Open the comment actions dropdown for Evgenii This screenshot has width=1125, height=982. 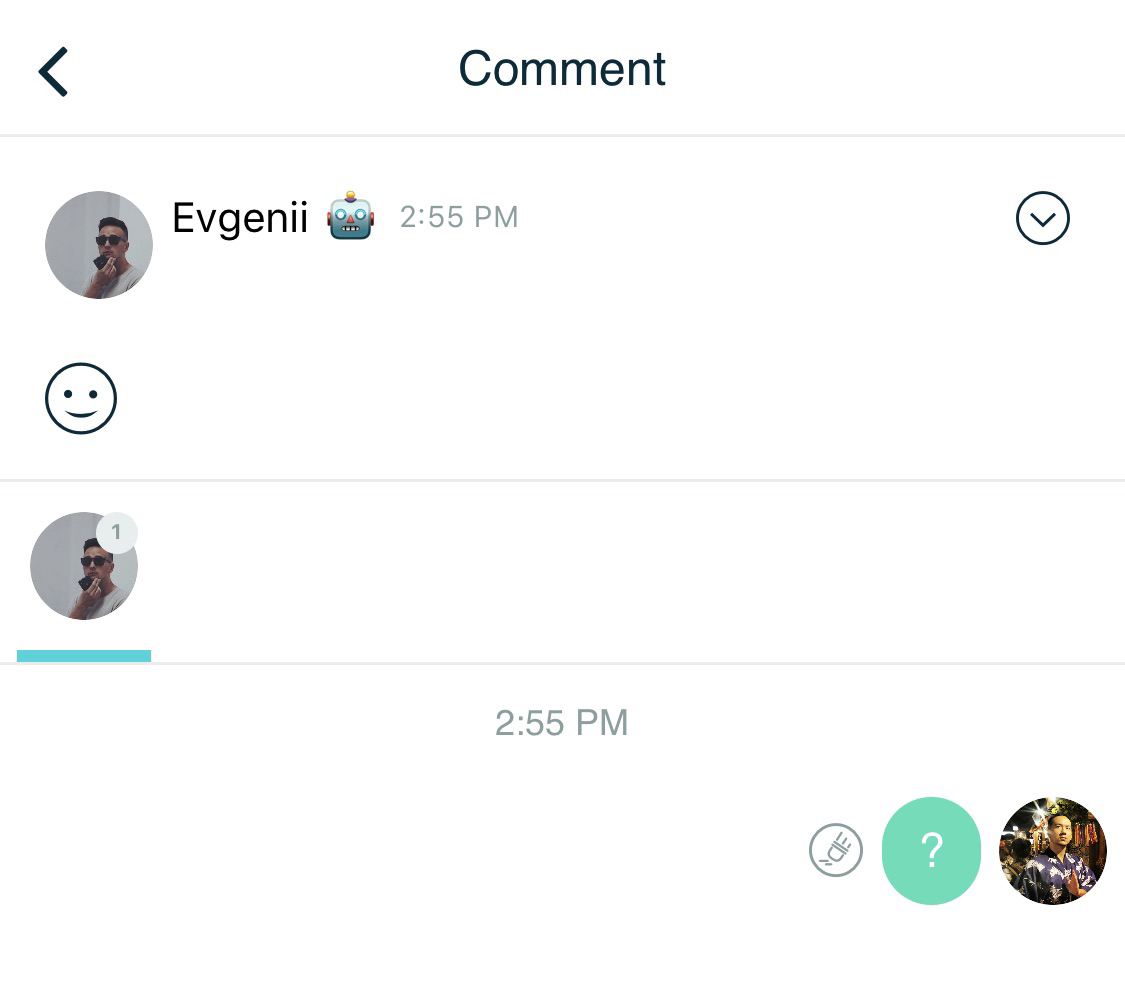click(x=1042, y=218)
